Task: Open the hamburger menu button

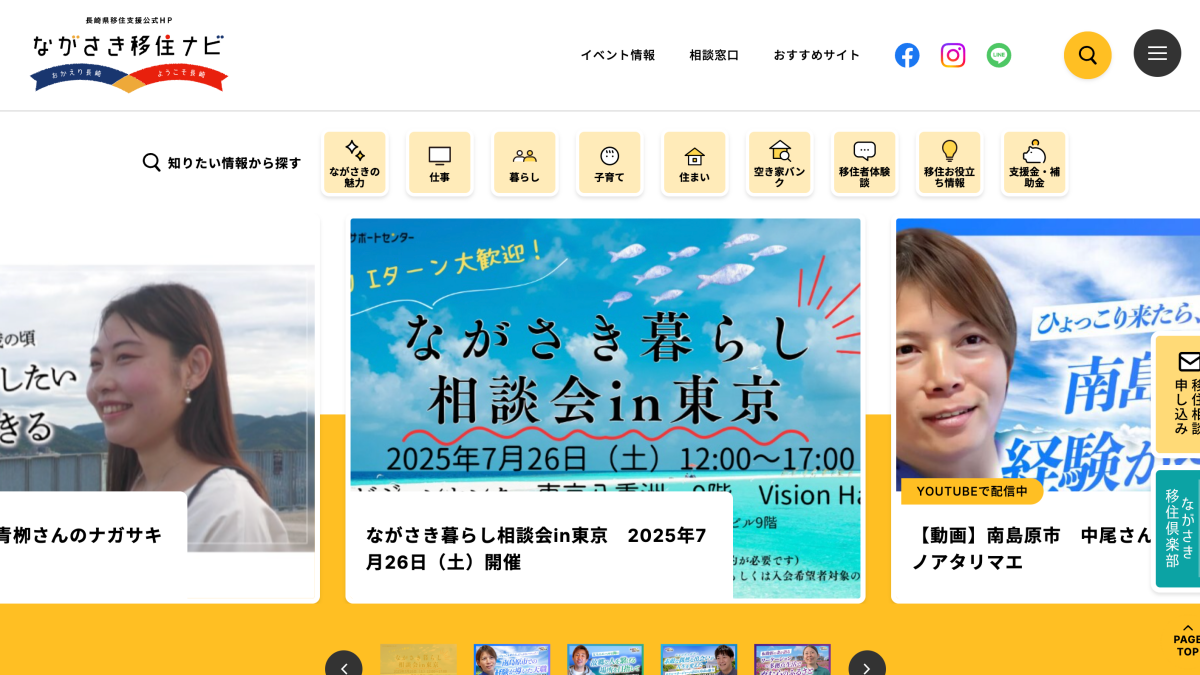Action: pos(1157,53)
